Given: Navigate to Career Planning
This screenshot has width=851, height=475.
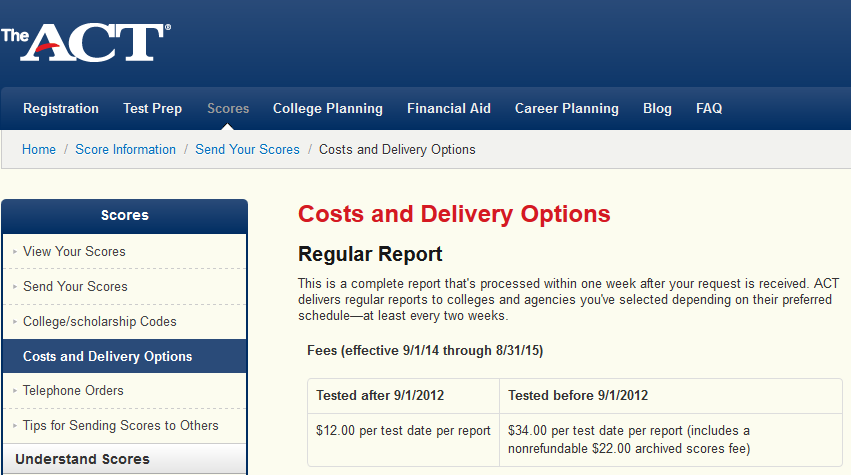Looking at the screenshot, I should (x=567, y=108).
